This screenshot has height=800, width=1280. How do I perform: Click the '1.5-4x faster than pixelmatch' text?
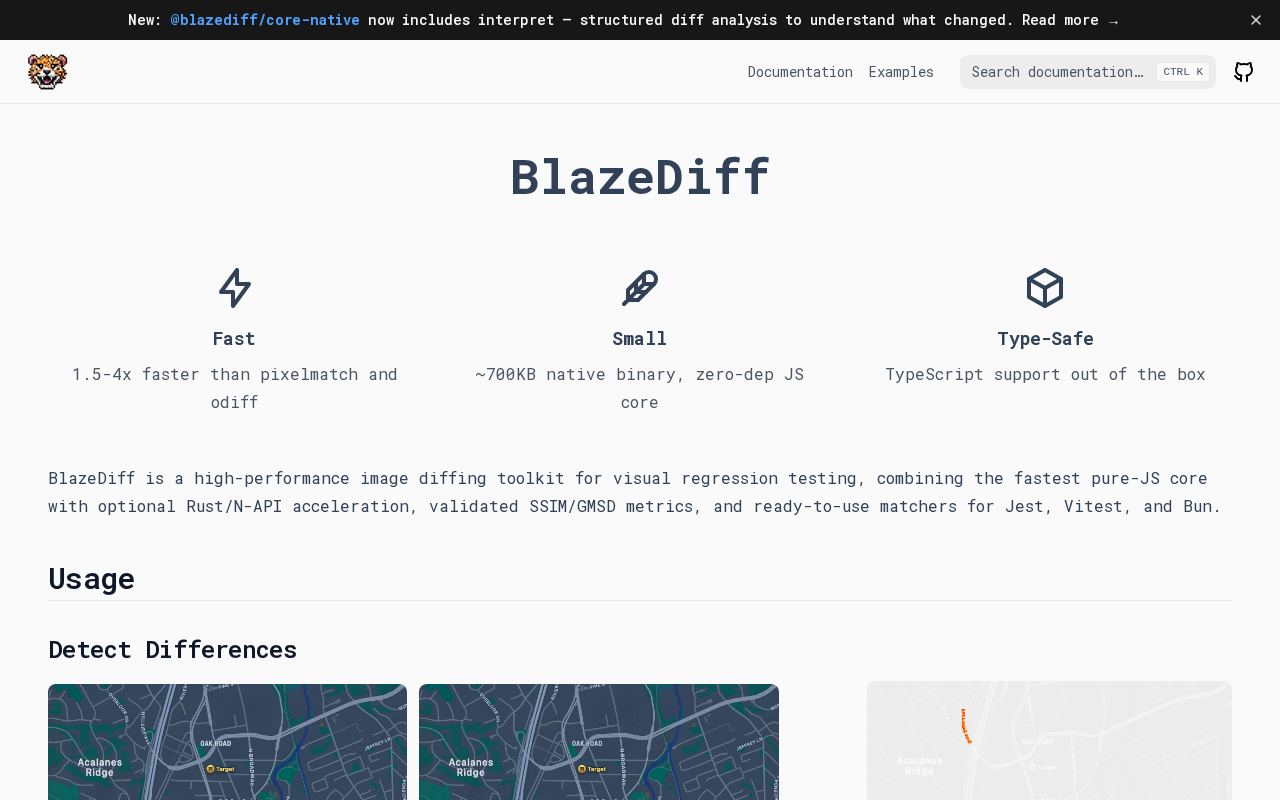click(x=235, y=388)
